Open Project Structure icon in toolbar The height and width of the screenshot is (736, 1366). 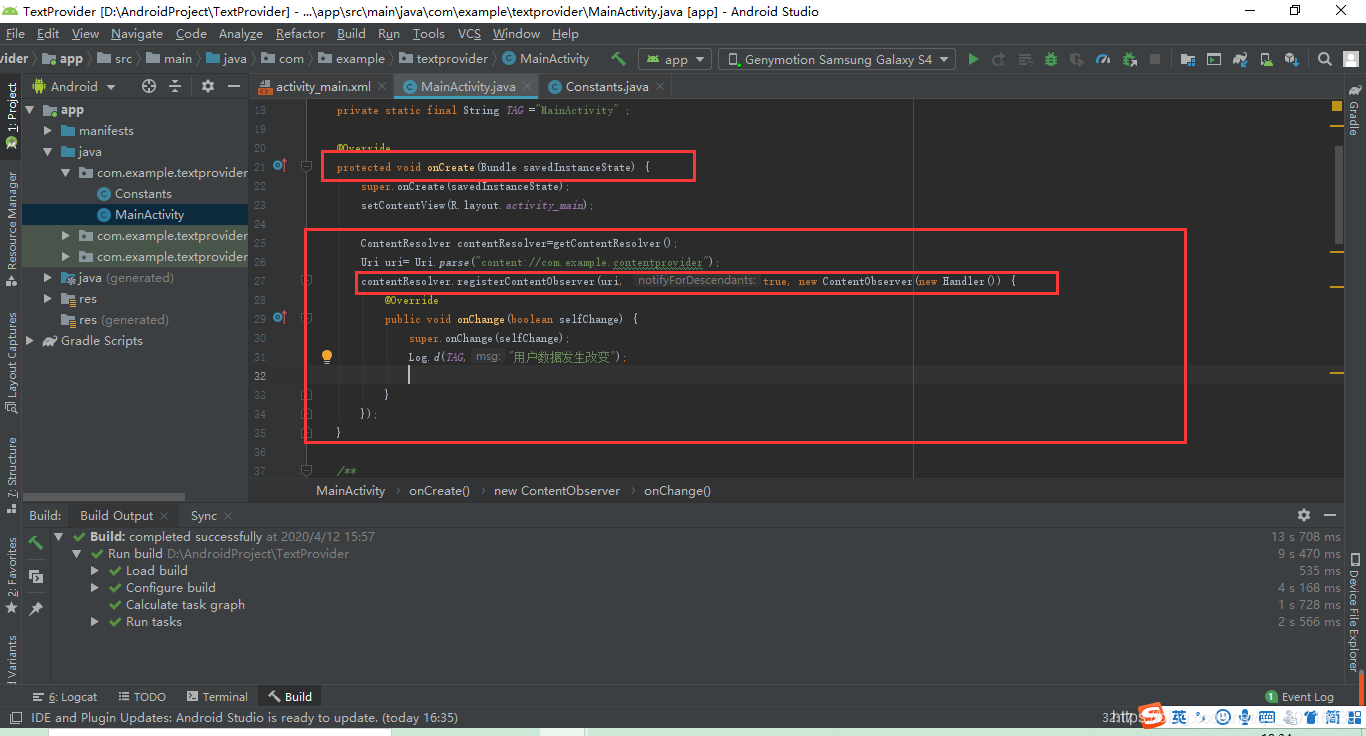1188,59
